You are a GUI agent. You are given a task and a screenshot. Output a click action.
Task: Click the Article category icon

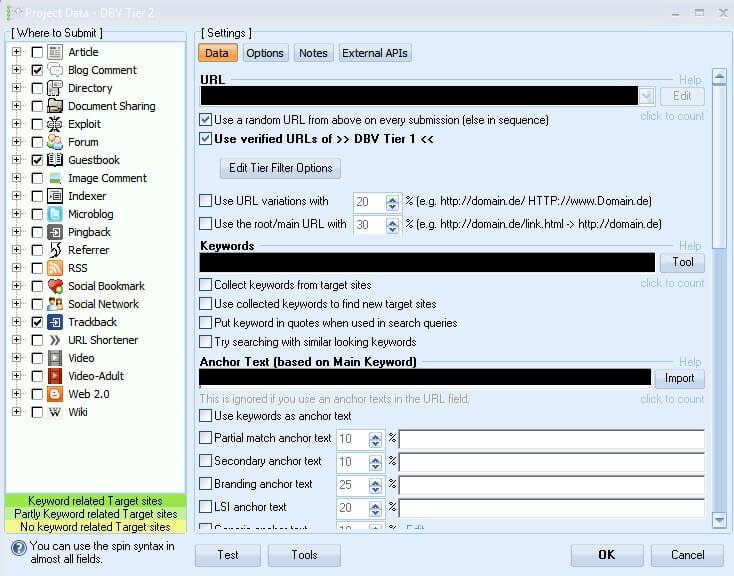(55, 52)
